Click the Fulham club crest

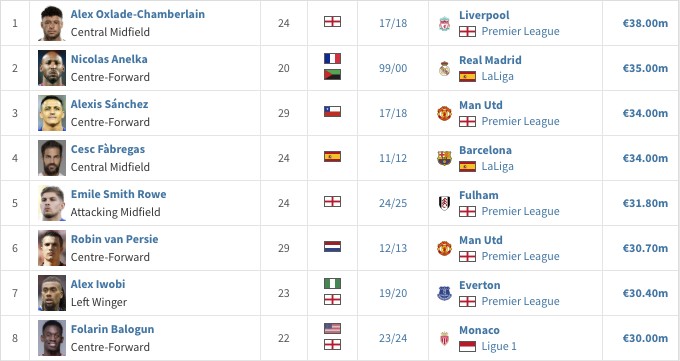click(444, 203)
